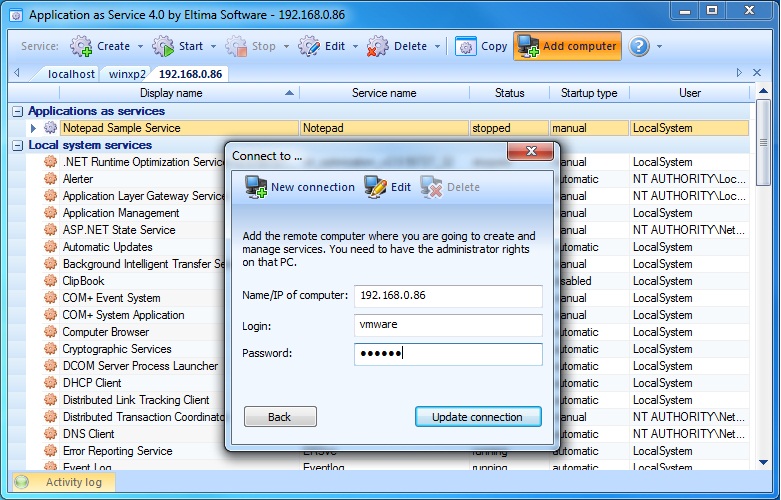Collapse the Applications as services group
The width and height of the screenshot is (781, 500).
pyautogui.click(x=18, y=111)
